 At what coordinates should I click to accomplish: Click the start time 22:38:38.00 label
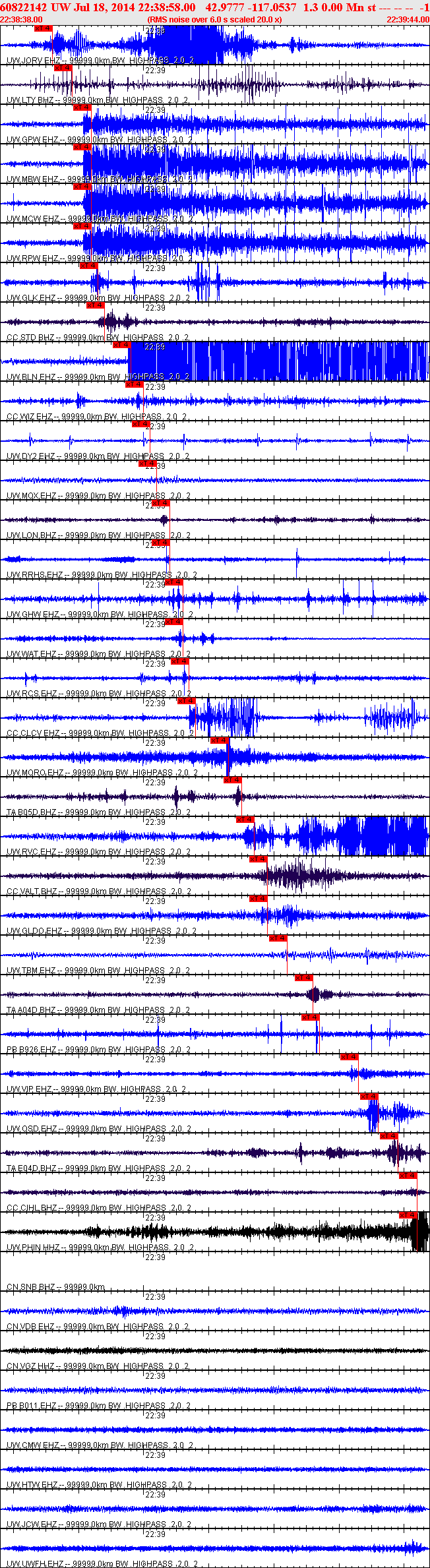point(22,20)
